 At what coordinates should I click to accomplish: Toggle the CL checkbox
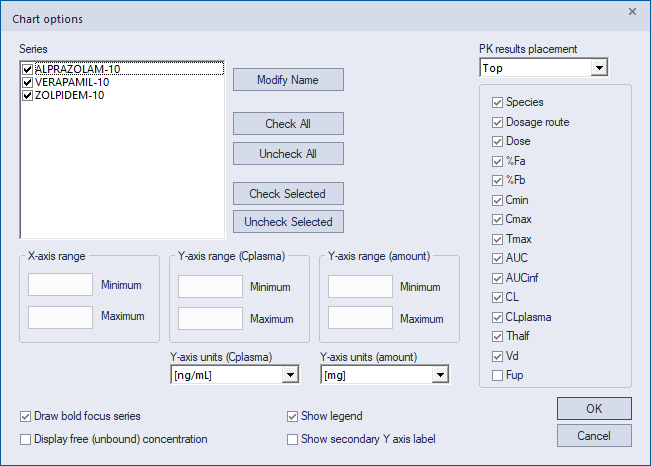[497, 298]
